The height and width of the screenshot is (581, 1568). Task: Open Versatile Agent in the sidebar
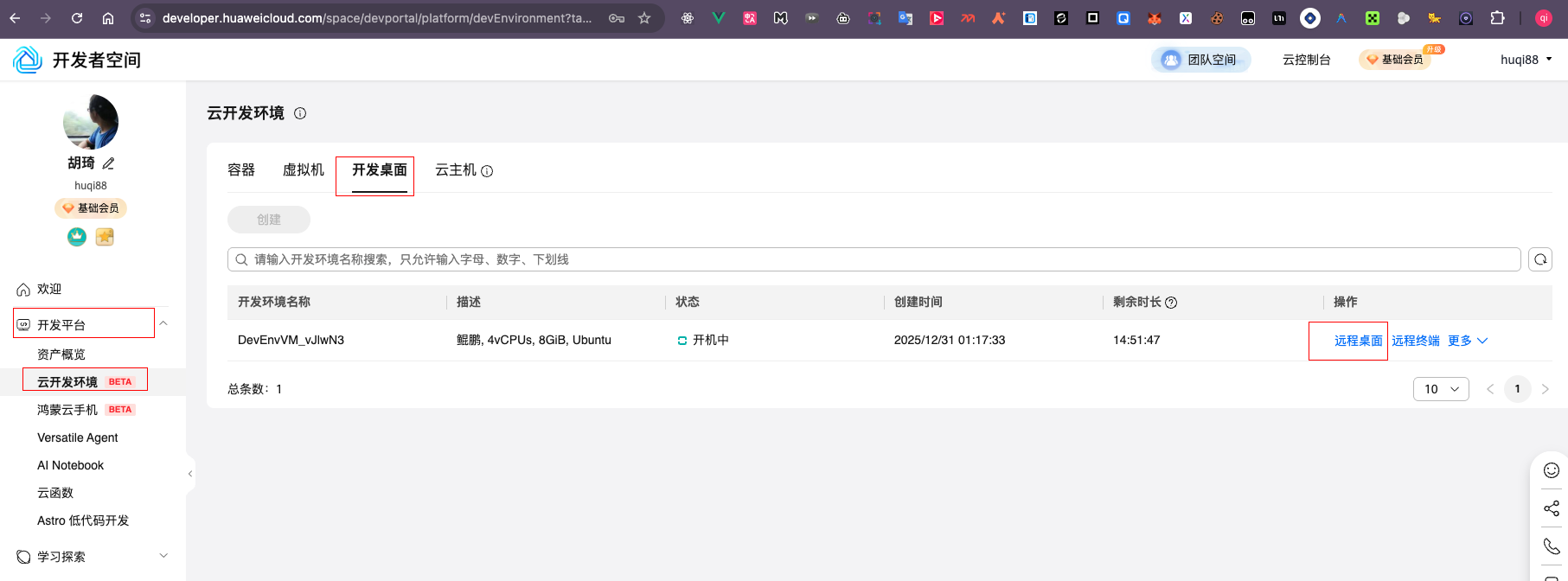pyautogui.click(x=78, y=437)
